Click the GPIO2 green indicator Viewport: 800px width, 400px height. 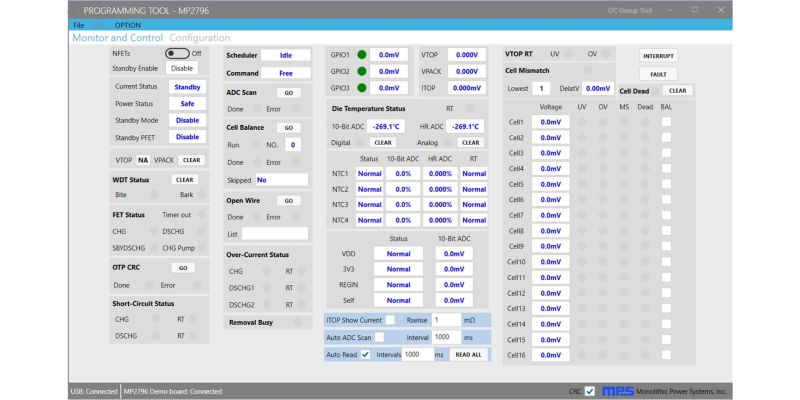[362, 71]
